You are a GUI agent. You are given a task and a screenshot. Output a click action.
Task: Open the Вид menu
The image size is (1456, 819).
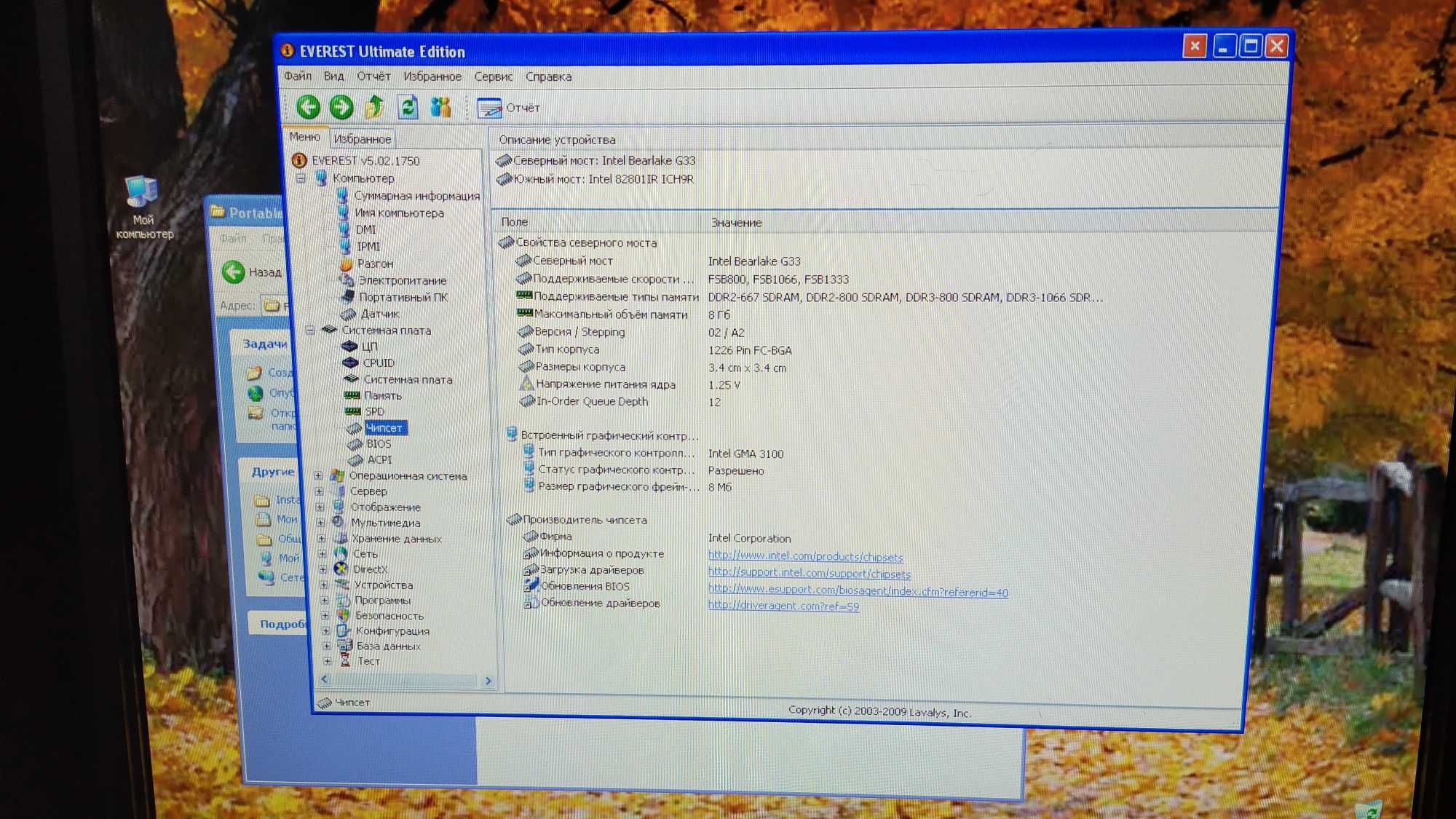334,76
